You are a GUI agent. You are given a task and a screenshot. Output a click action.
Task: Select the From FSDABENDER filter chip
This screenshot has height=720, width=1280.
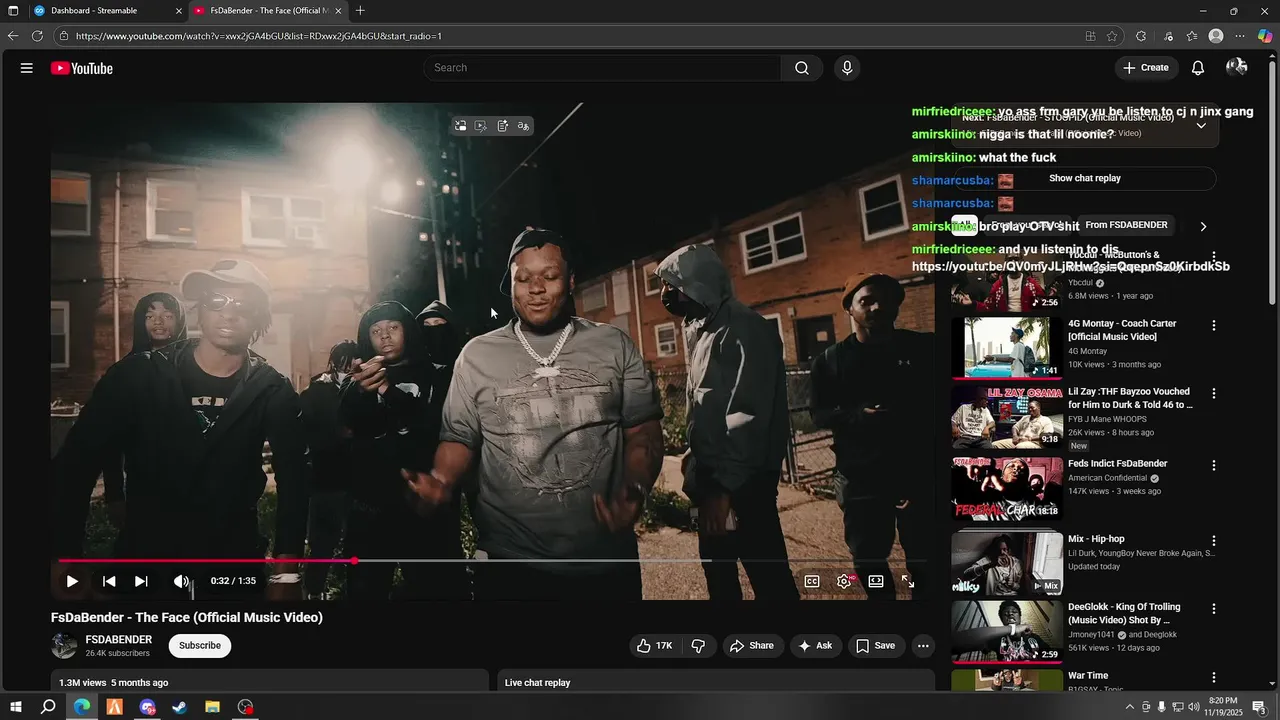1126,225
